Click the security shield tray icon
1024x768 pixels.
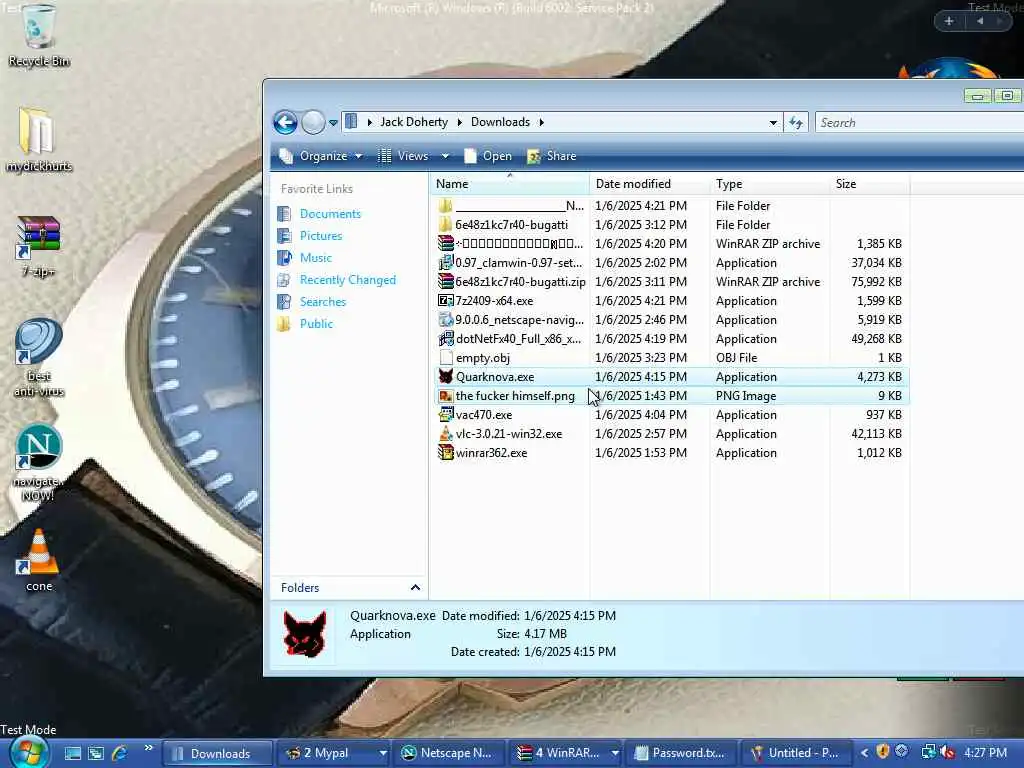(883, 752)
